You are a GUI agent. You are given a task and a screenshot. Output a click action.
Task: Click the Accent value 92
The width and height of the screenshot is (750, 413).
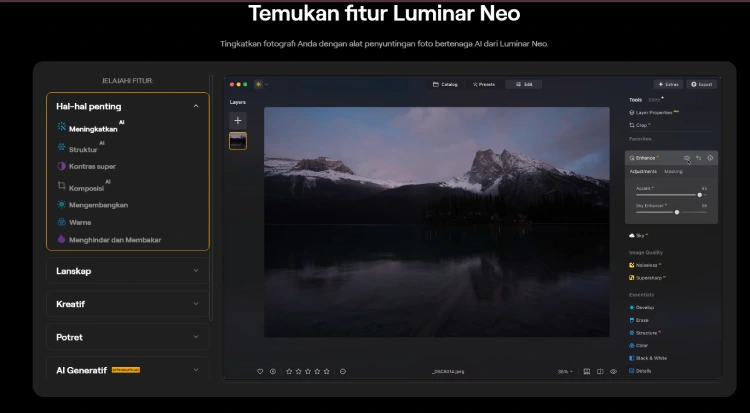[x=704, y=189]
